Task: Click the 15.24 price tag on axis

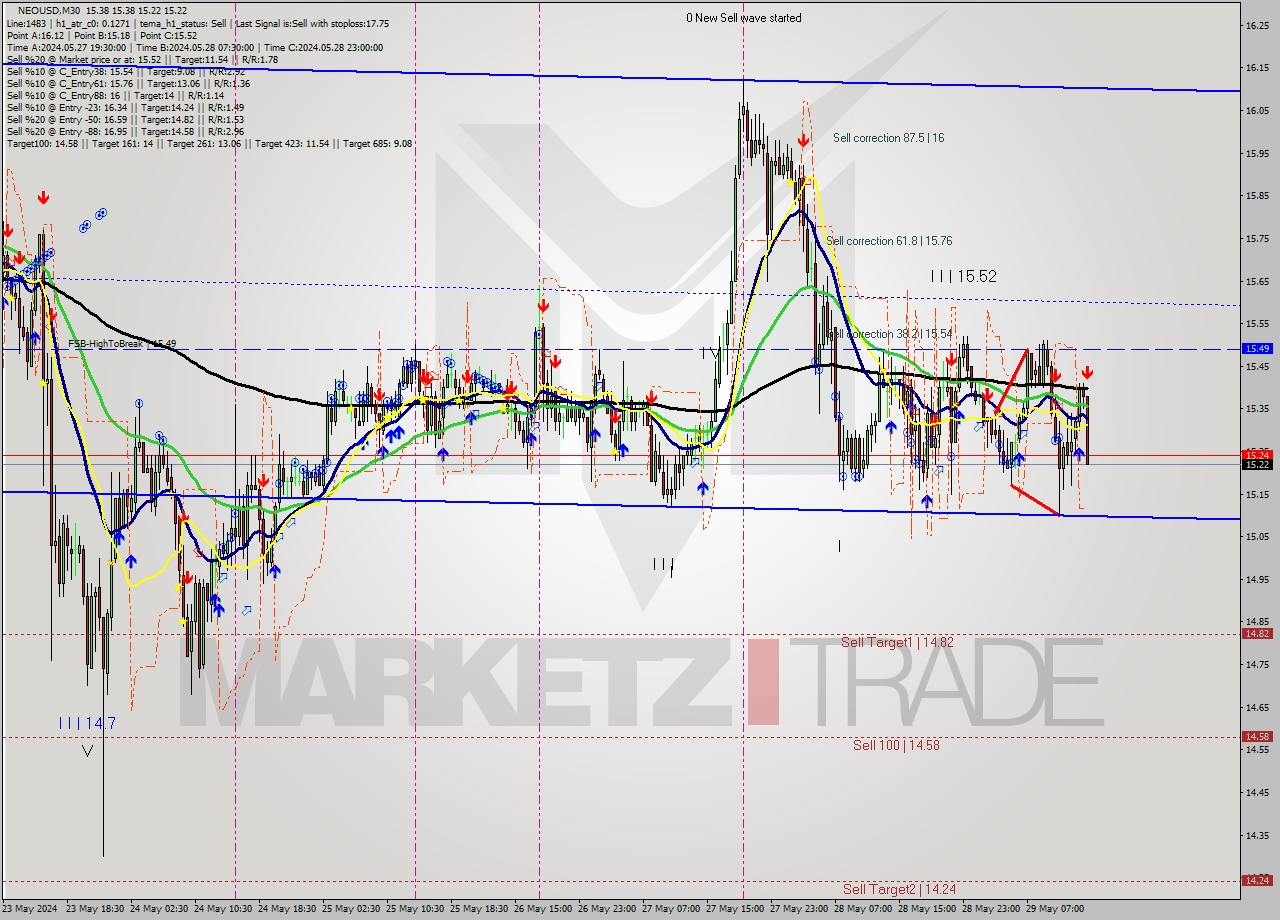Action: [x=1257, y=455]
